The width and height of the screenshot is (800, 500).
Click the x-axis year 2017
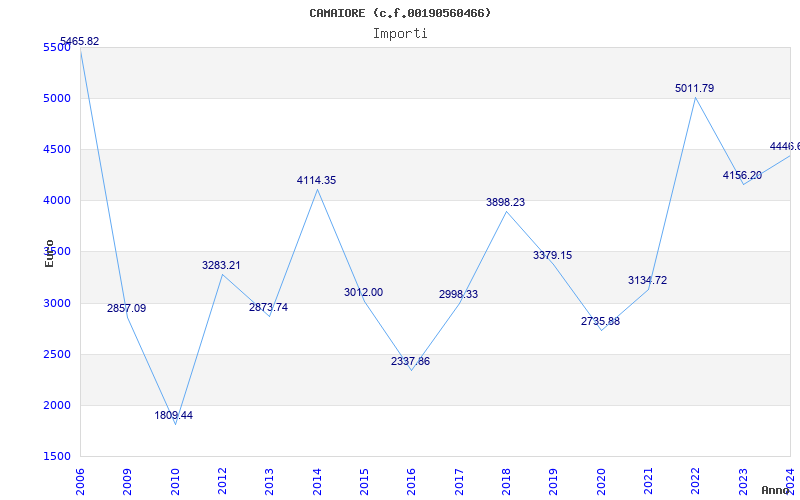point(459,482)
